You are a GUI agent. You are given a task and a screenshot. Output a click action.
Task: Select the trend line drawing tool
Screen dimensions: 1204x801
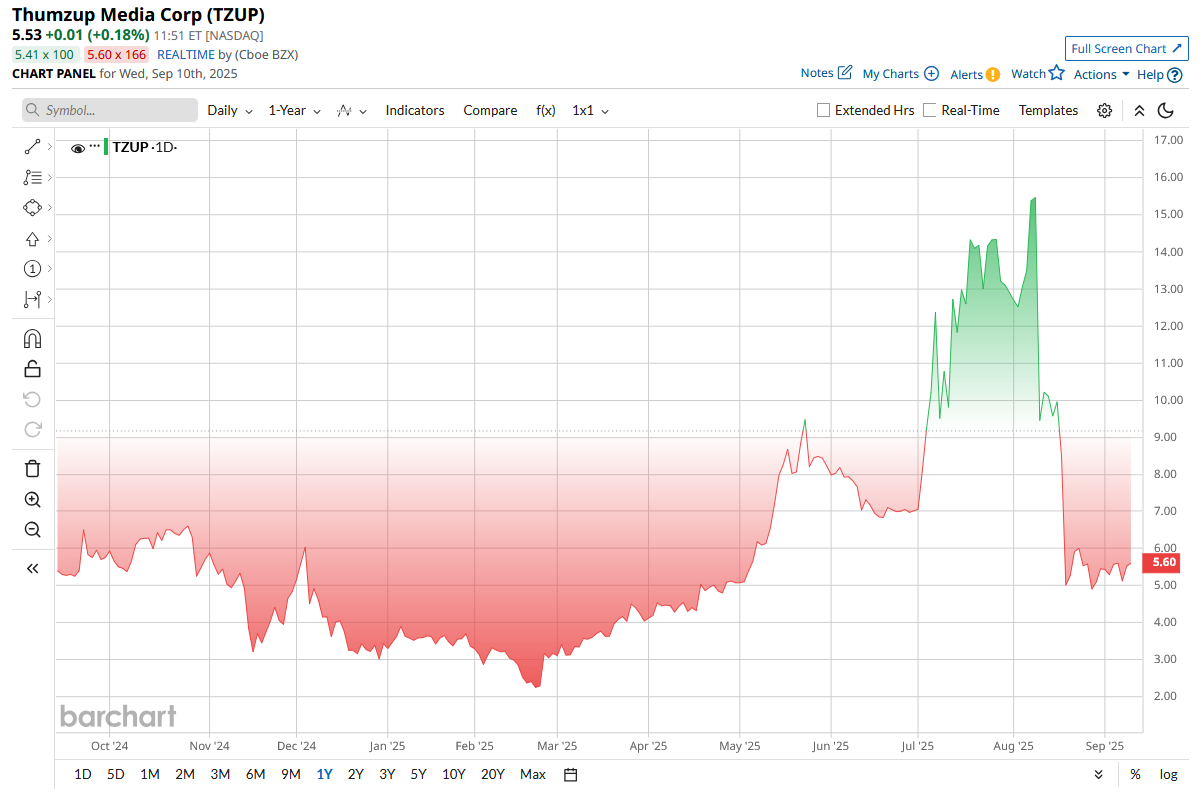pyautogui.click(x=32, y=147)
